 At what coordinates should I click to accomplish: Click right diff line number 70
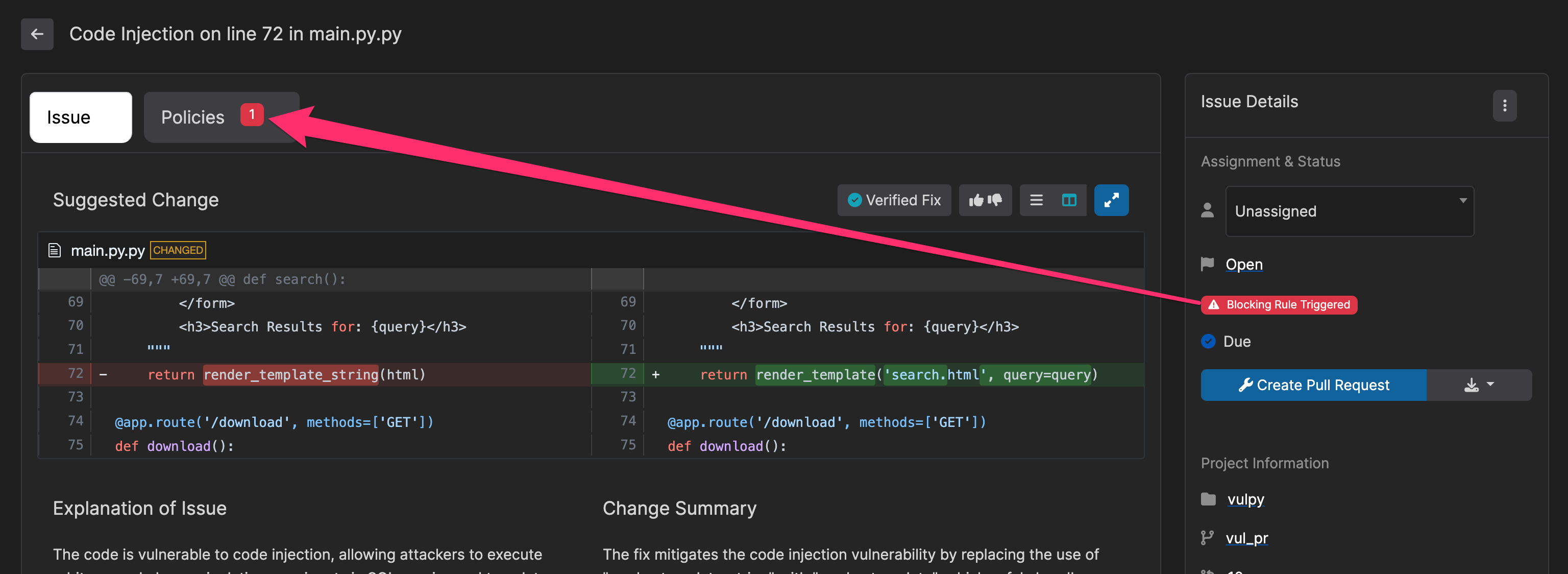[628, 326]
